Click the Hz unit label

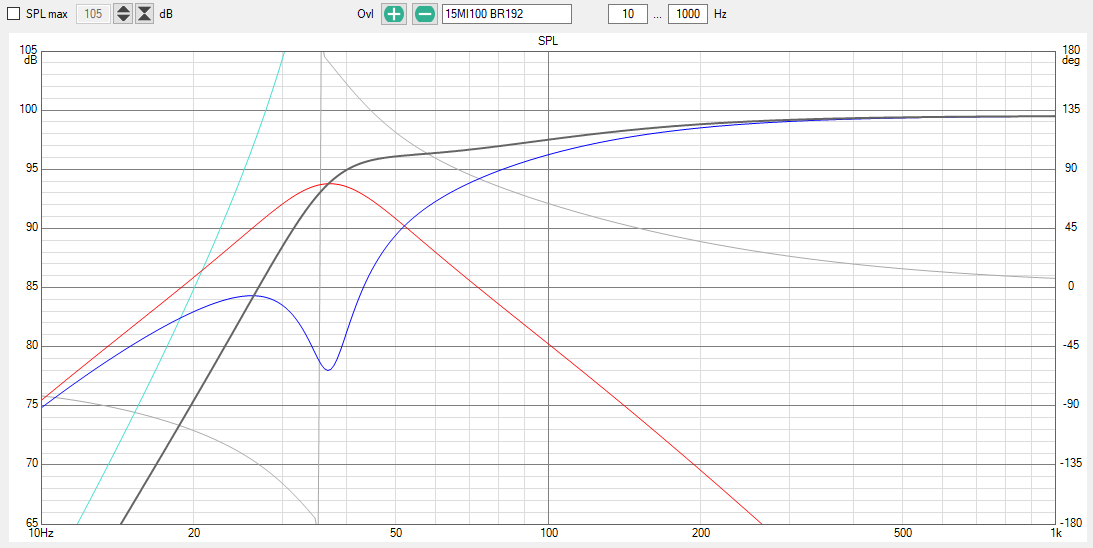tap(720, 14)
